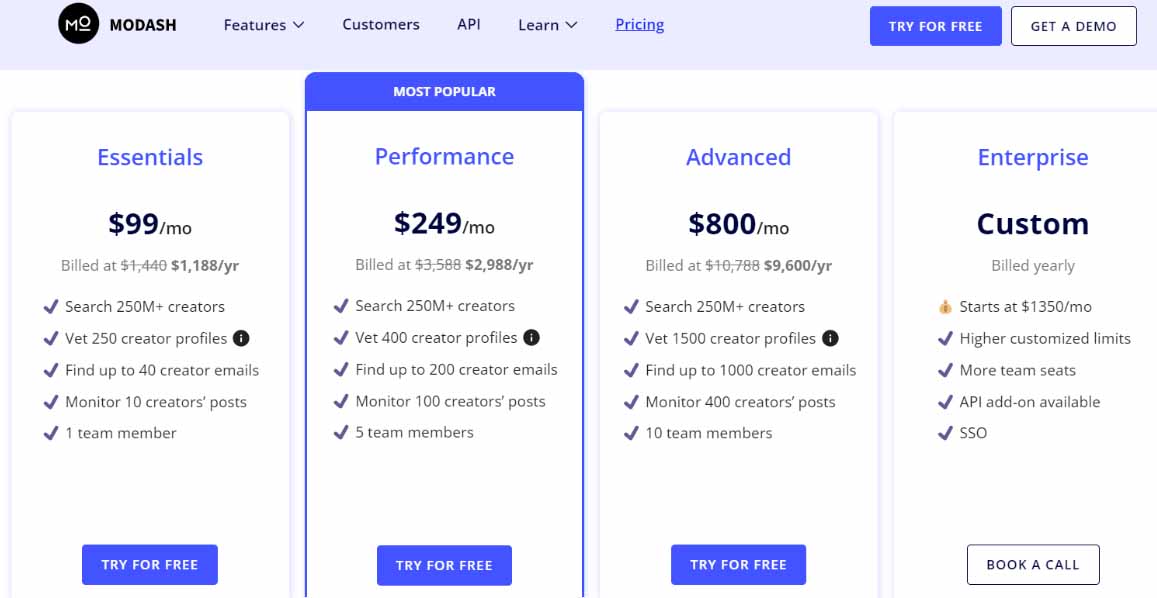Click the GET A DEMO button
The width and height of the screenshot is (1157, 598).
[x=1073, y=26]
